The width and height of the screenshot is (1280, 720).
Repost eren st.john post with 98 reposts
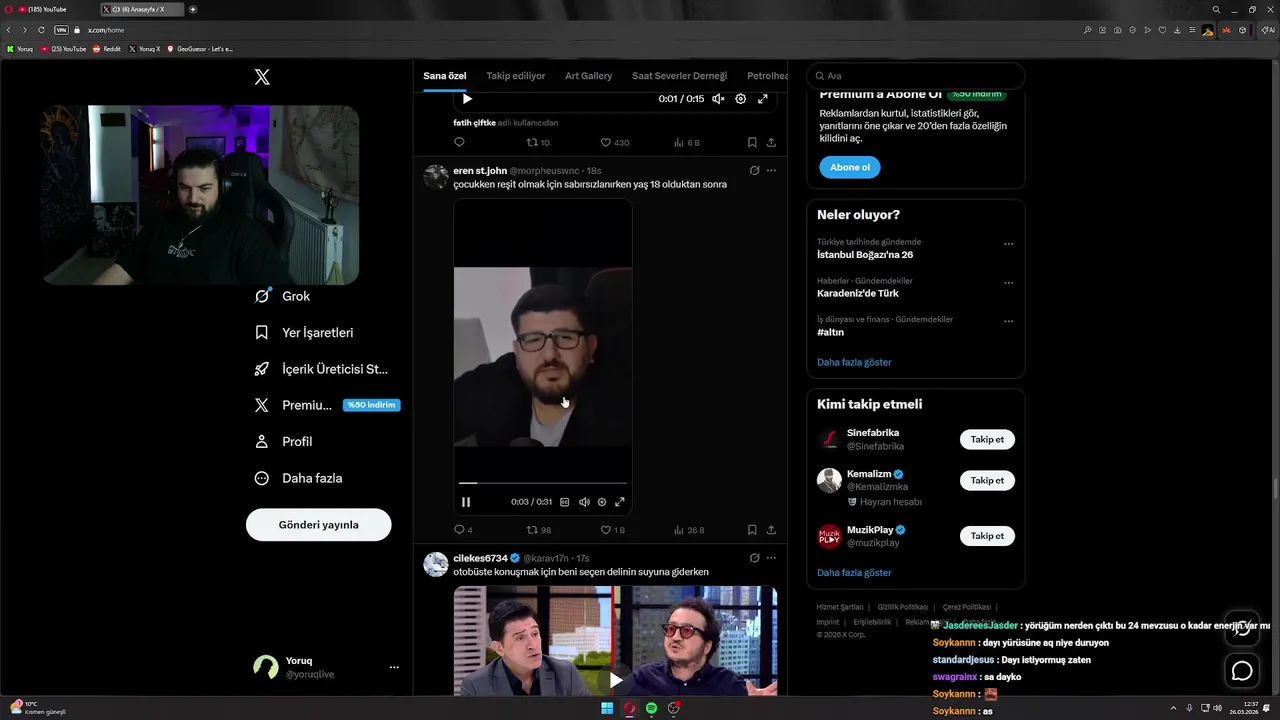pyautogui.click(x=539, y=530)
